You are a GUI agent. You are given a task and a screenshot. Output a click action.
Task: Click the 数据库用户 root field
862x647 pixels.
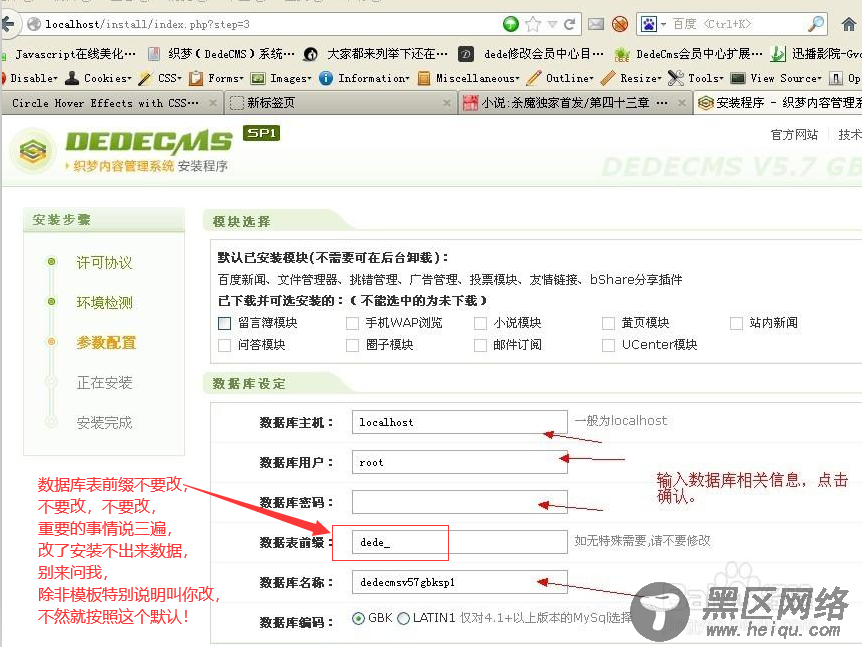click(460, 462)
